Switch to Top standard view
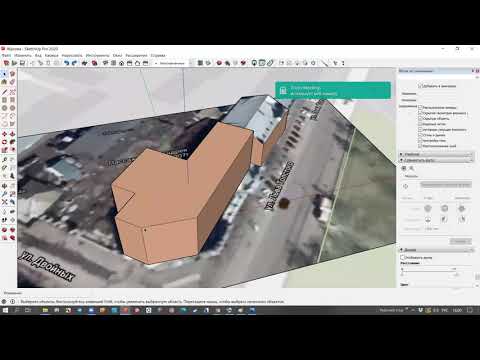Image resolution: width=480 pixels, height=360 pixels. [113, 63]
